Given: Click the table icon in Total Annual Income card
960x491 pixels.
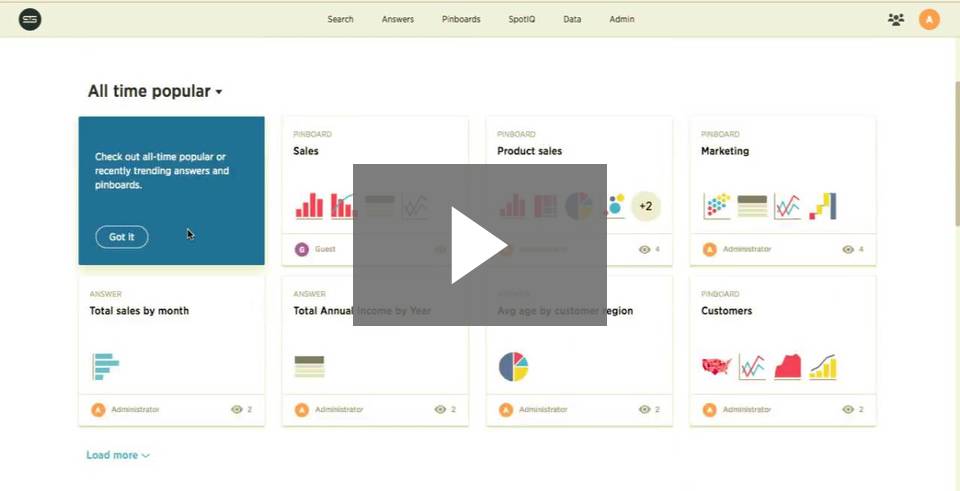Looking at the screenshot, I should tap(309, 367).
